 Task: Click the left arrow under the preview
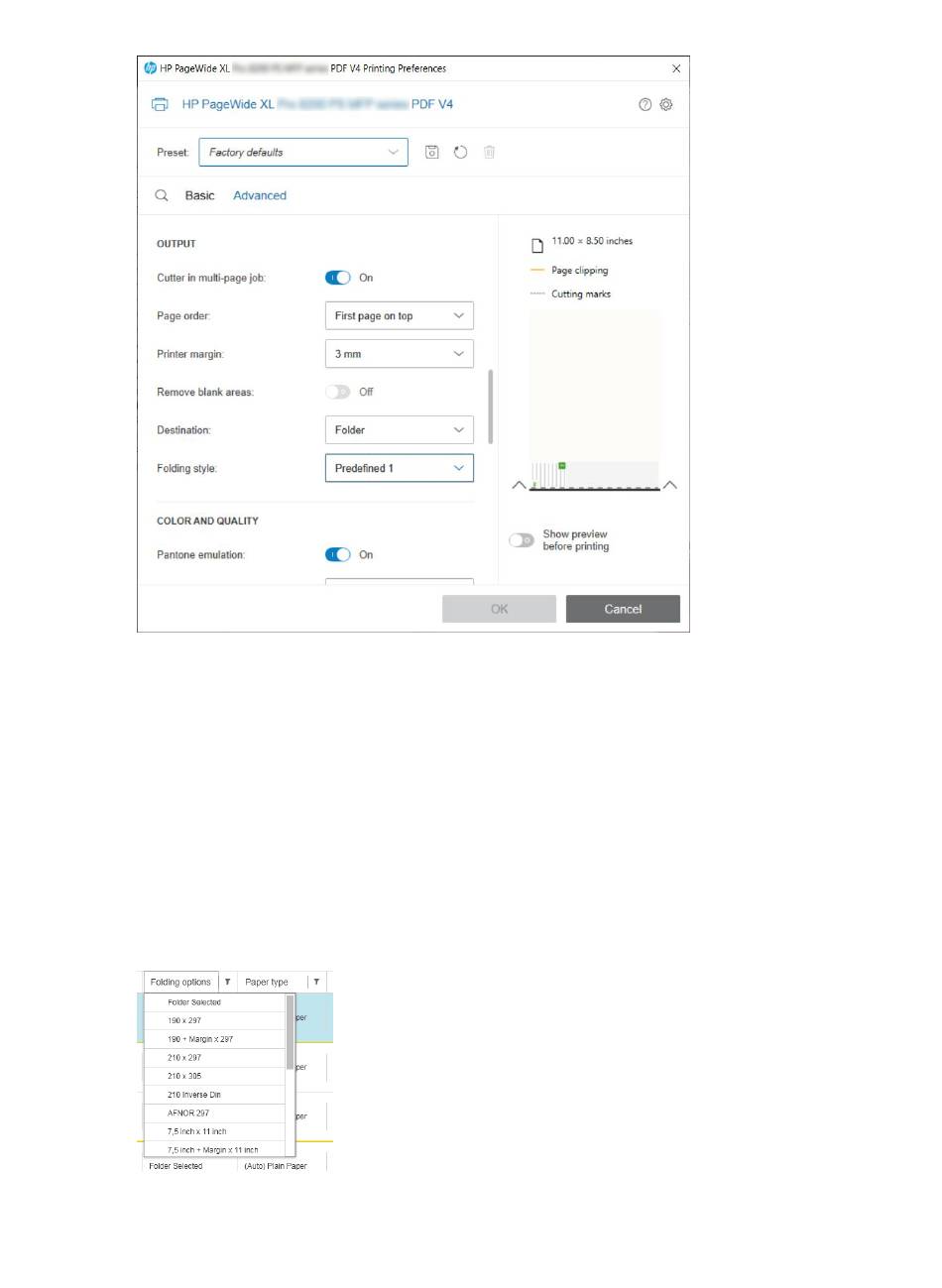519,485
